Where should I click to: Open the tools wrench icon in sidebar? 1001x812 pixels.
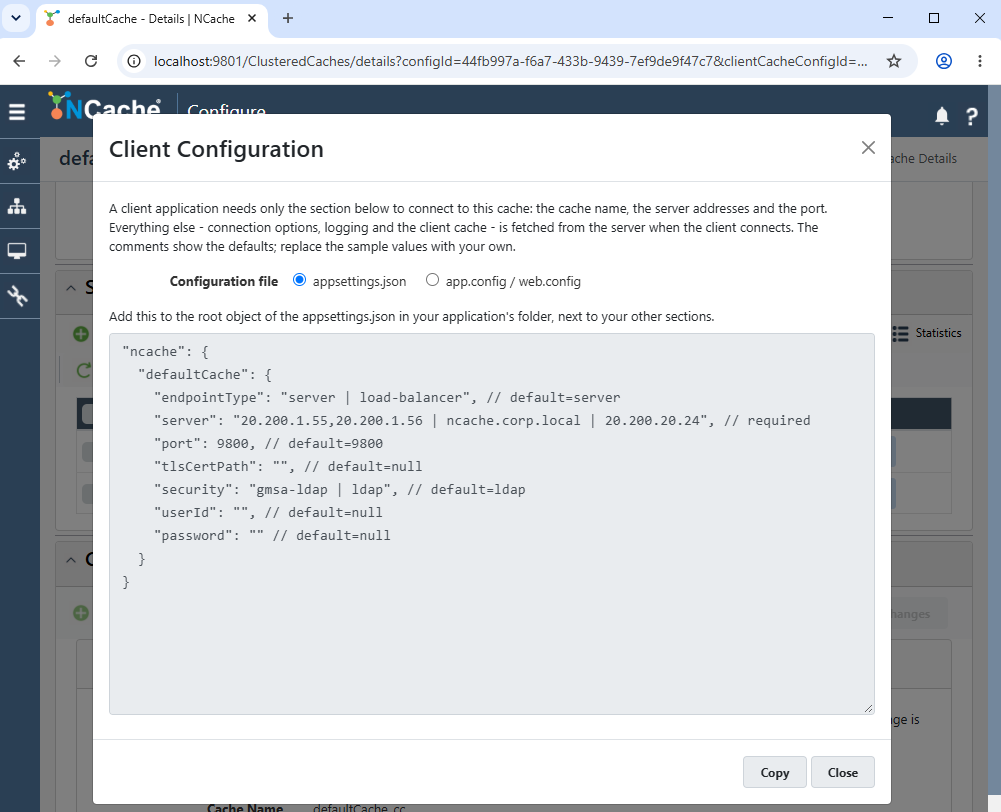point(17,296)
